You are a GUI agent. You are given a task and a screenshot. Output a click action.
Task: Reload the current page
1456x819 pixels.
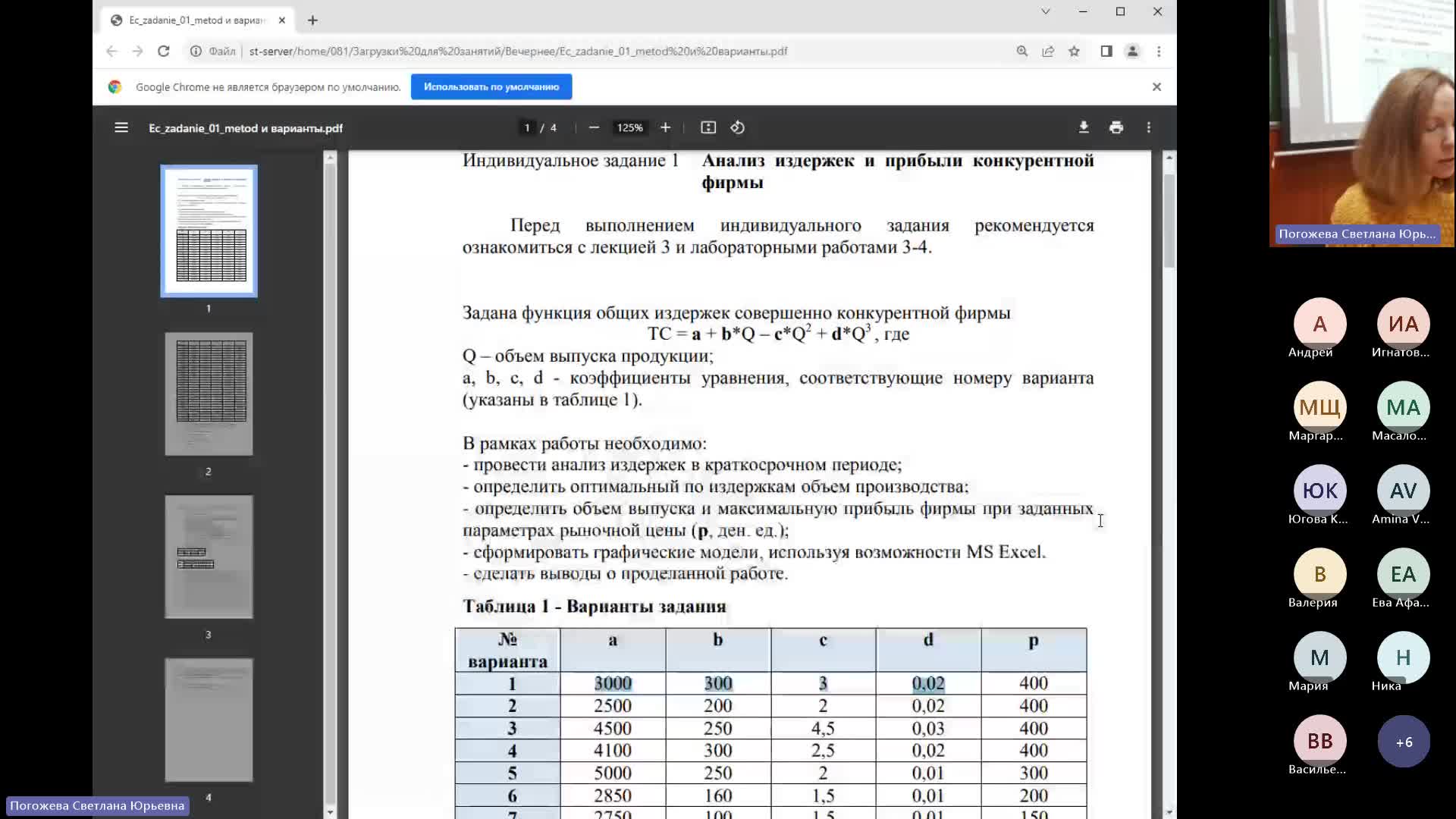163,51
